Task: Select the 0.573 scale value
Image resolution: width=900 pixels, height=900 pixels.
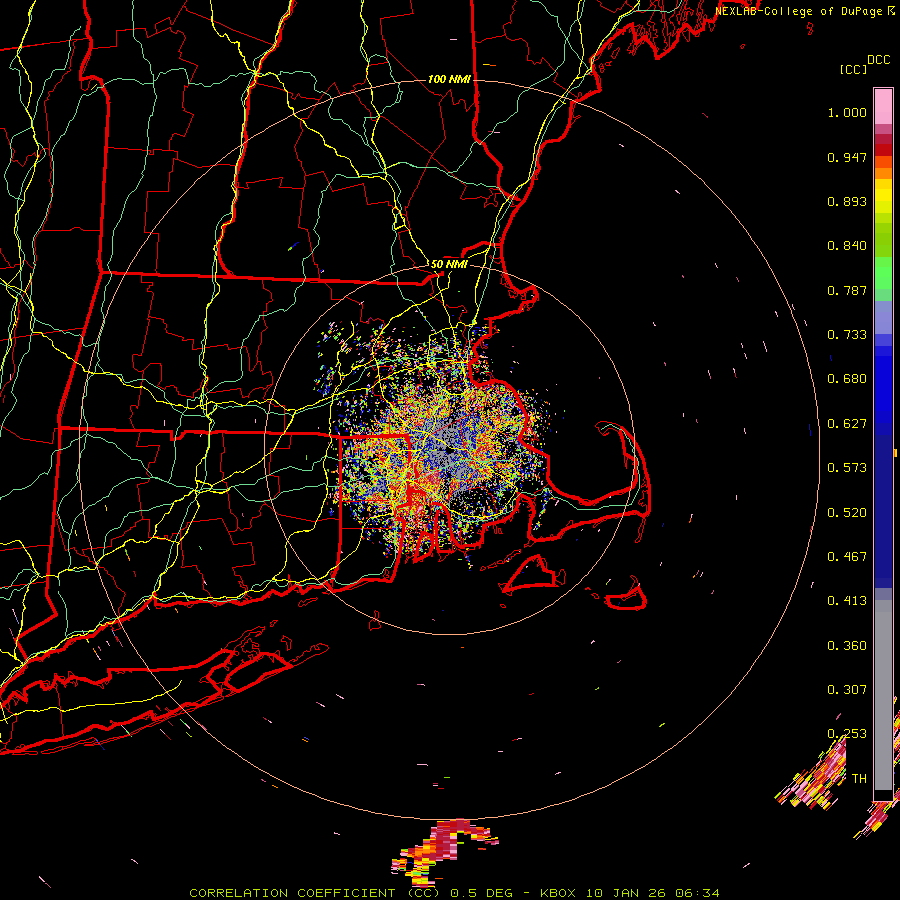Action: [x=847, y=468]
